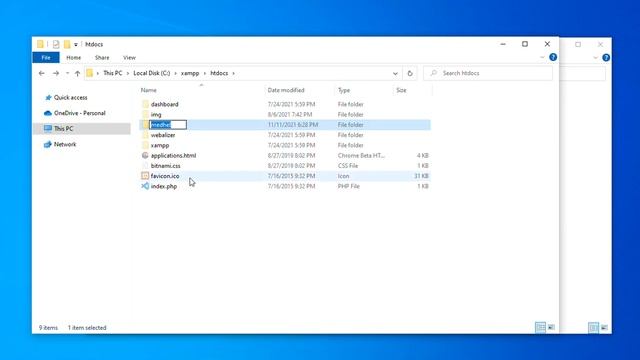Viewport: 640px width, 360px height.
Task: Select the img folder
Action: tap(156, 115)
